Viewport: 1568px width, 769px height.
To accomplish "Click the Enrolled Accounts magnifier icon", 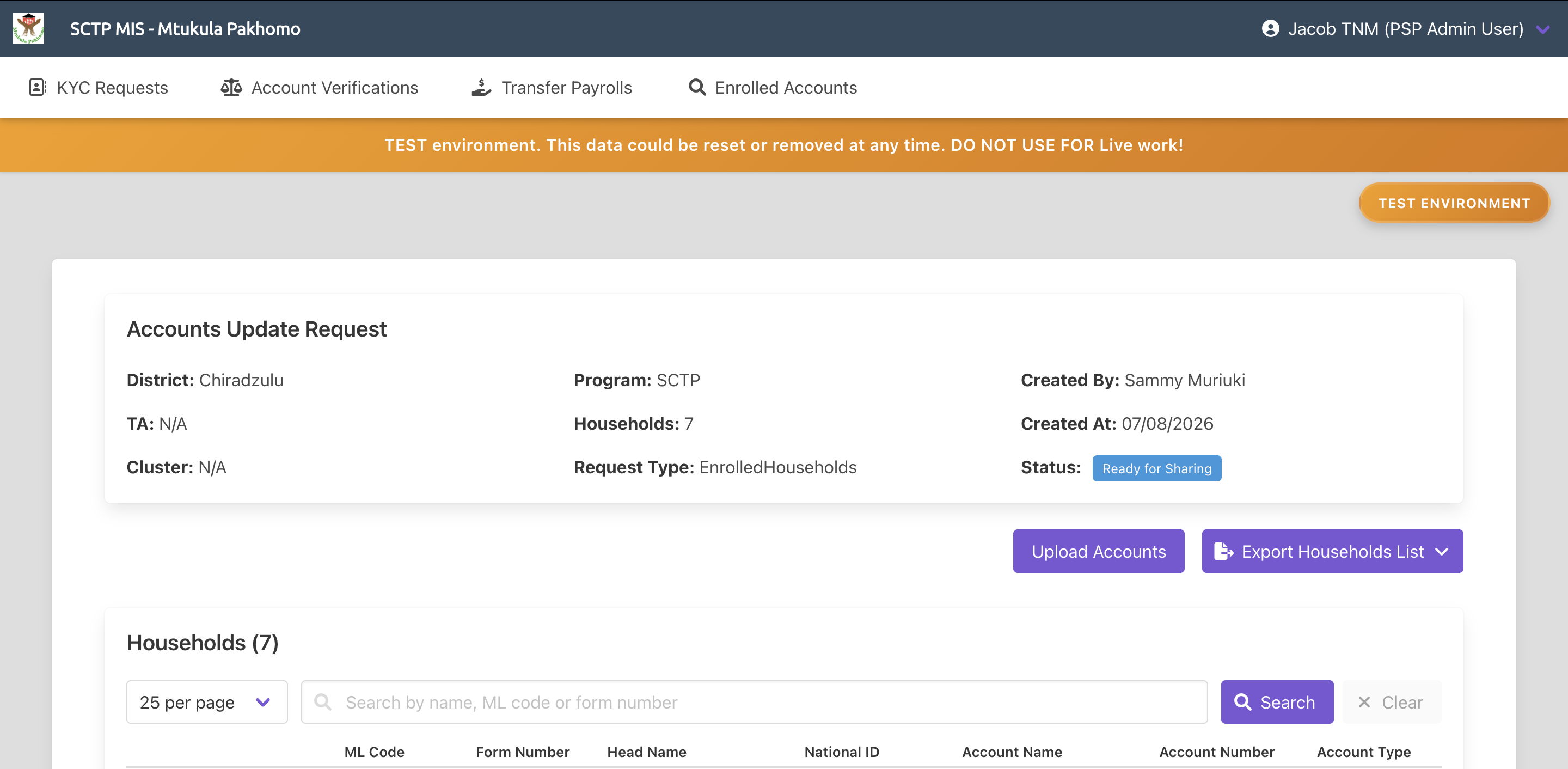I will pos(697,88).
